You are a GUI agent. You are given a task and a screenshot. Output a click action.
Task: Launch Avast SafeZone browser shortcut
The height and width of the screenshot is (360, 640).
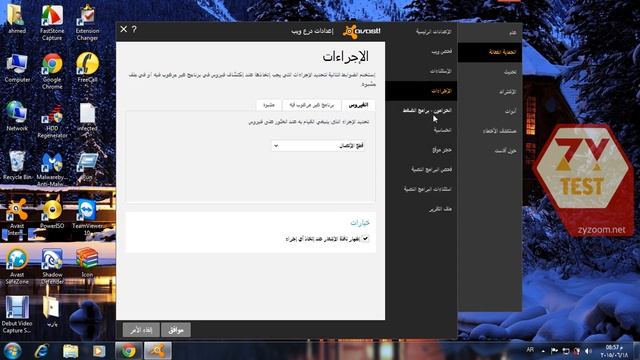(x=17, y=267)
